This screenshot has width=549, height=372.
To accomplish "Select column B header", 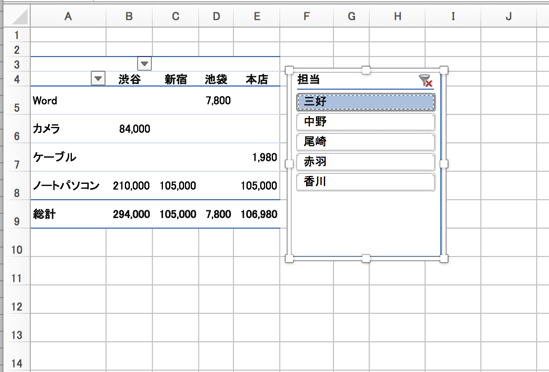I will [x=129, y=16].
